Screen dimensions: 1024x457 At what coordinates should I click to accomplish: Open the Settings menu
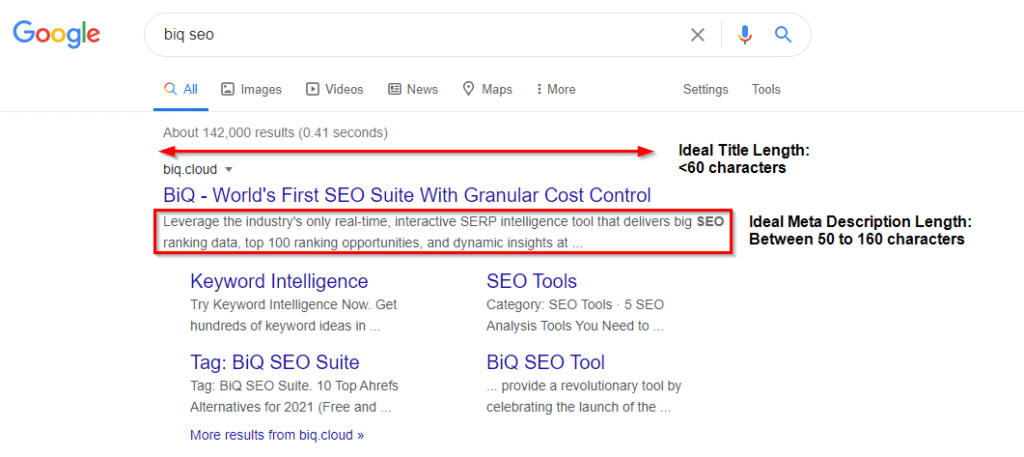click(705, 89)
